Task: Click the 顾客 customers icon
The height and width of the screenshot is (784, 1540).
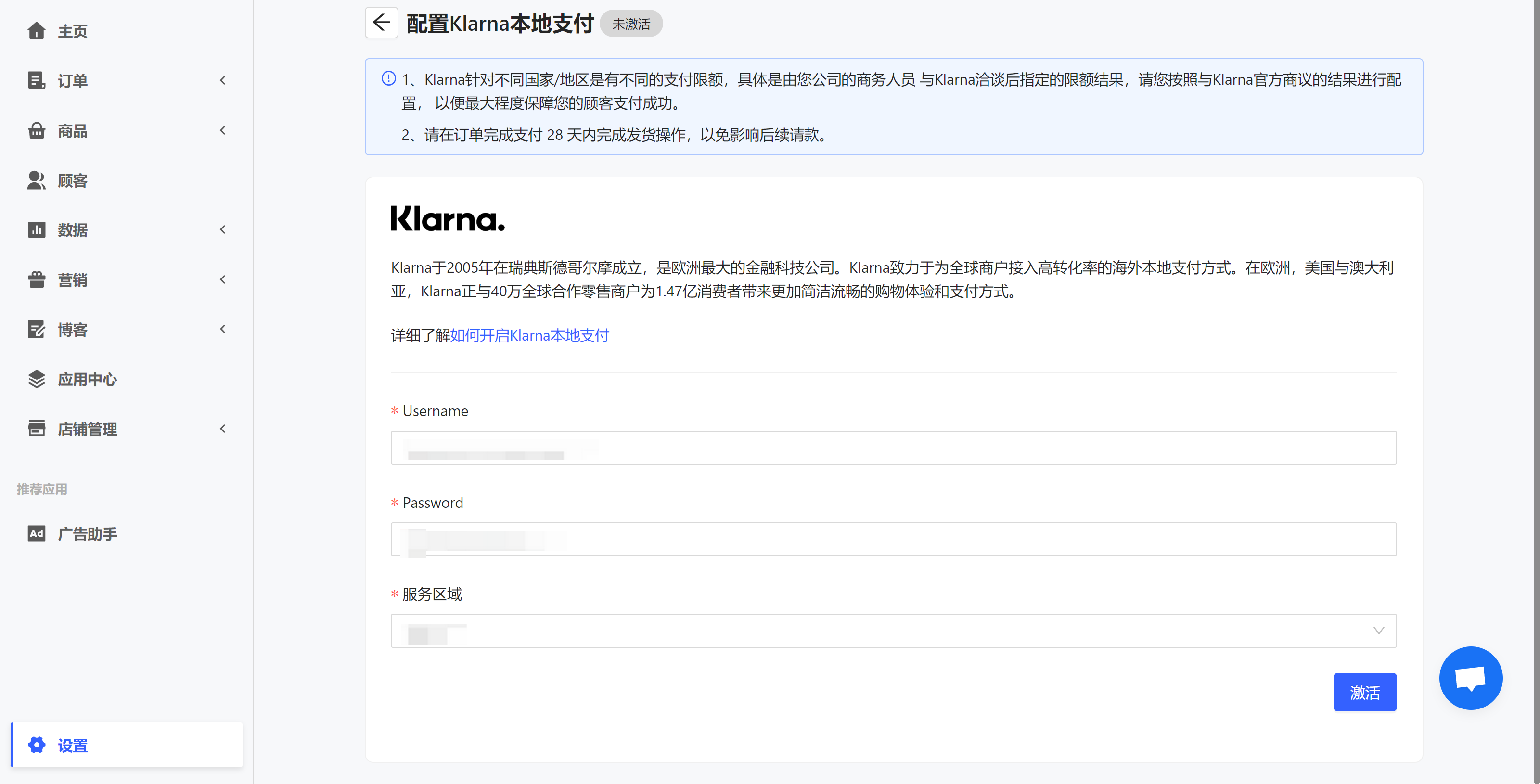Action: click(37, 180)
